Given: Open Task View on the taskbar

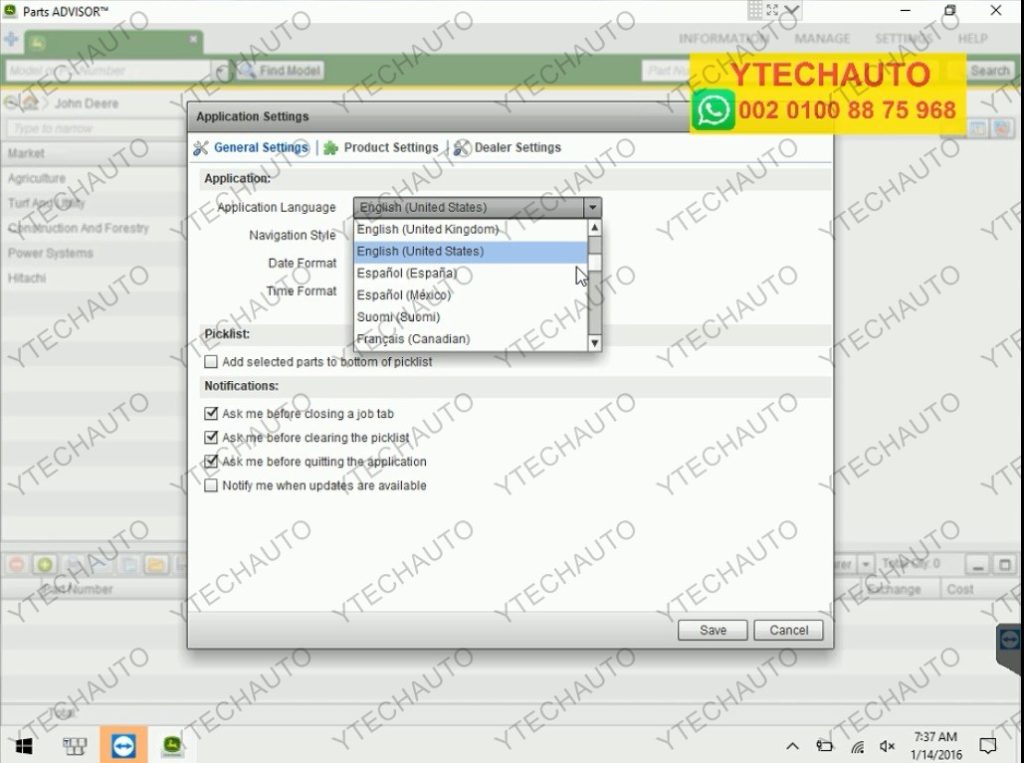Looking at the screenshot, I should (74, 745).
